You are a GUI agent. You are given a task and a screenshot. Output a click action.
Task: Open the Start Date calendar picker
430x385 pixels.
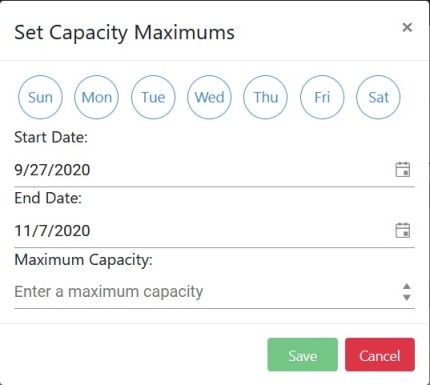(403, 169)
